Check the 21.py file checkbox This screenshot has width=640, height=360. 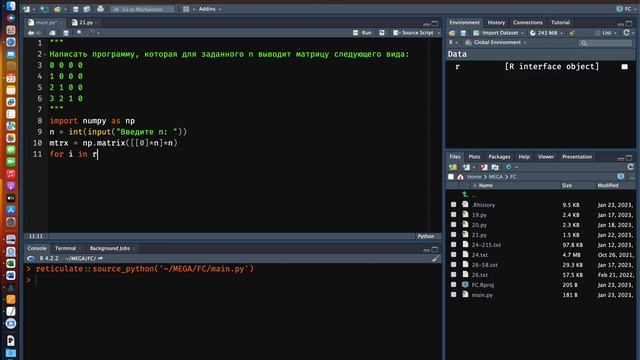pyautogui.click(x=453, y=235)
